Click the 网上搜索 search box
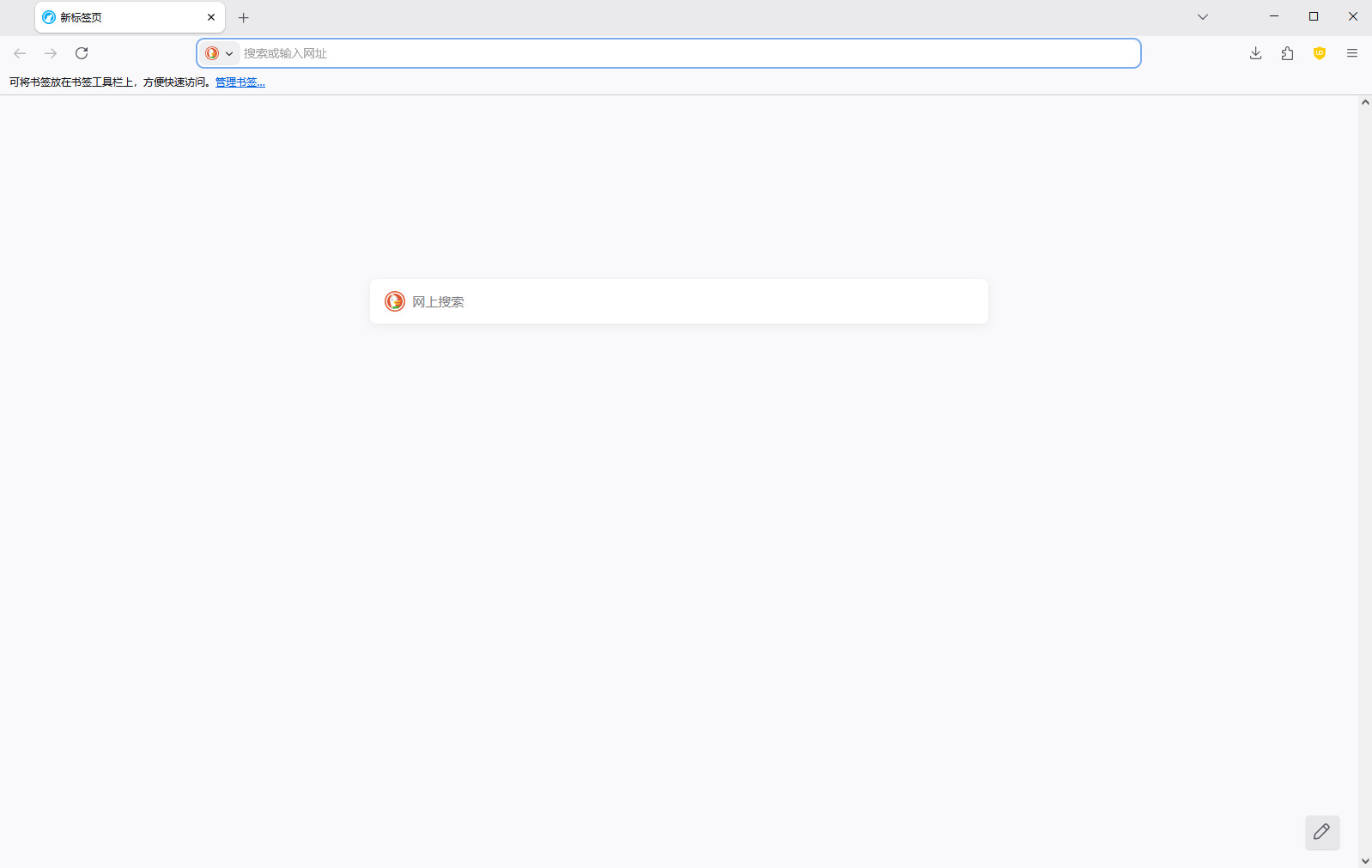Viewport: 1372px width, 868px height. (679, 301)
